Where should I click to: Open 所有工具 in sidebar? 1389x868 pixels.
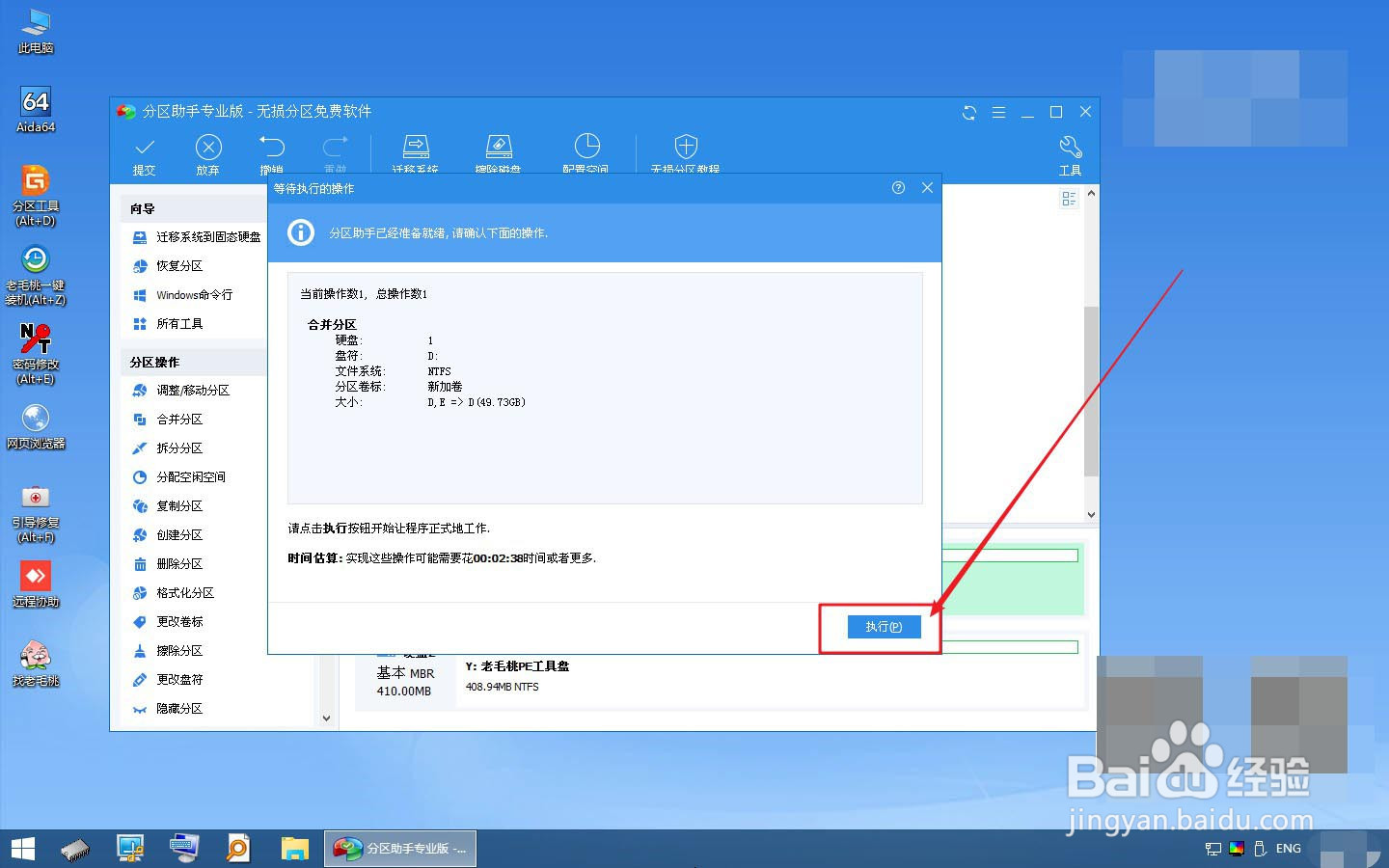tap(167, 323)
